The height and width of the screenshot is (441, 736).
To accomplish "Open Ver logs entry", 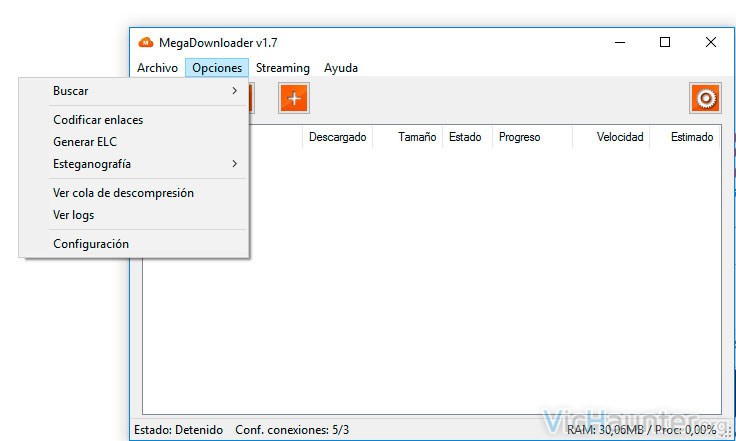I will tap(133, 215).
